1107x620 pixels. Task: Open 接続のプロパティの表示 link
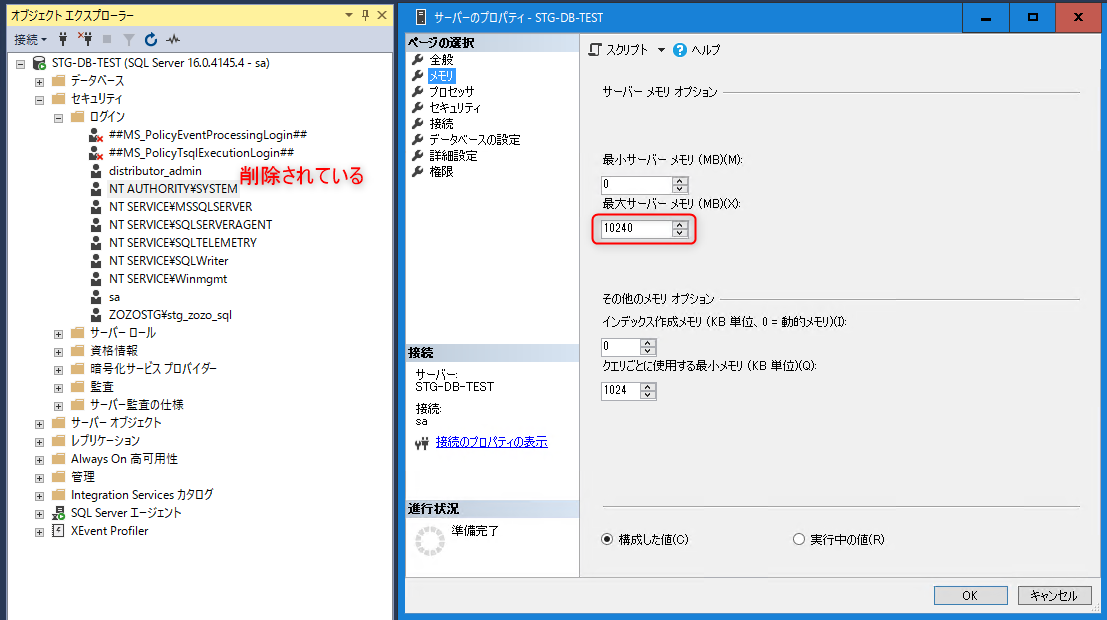pyautogui.click(x=491, y=442)
